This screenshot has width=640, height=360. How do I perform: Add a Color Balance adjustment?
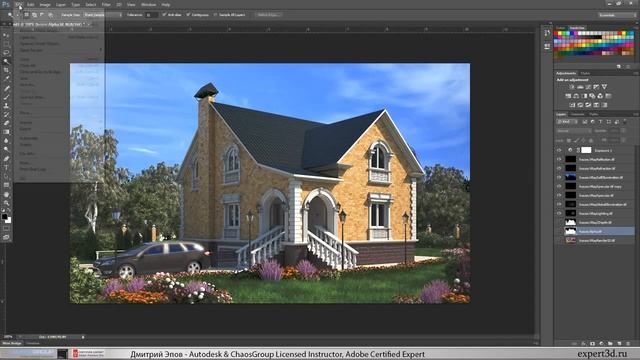[576, 96]
